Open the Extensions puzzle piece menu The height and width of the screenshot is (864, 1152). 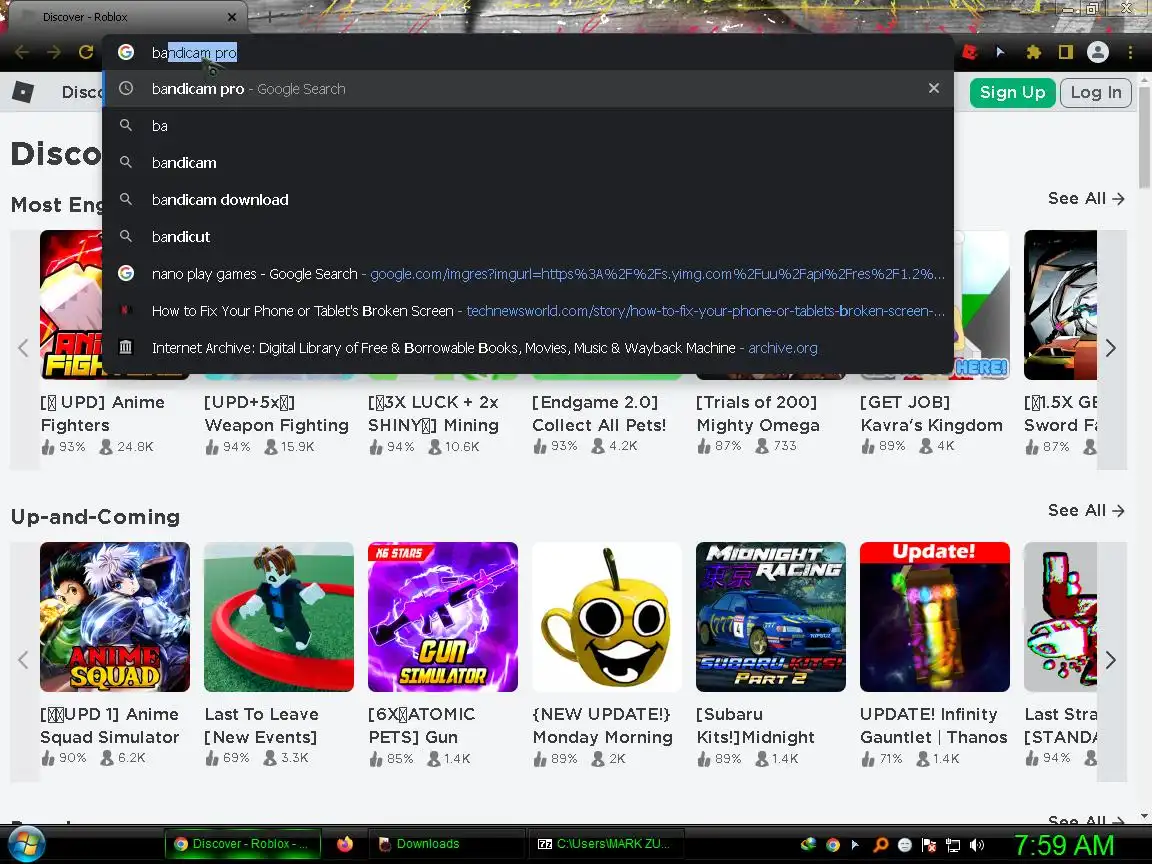[1034, 52]
